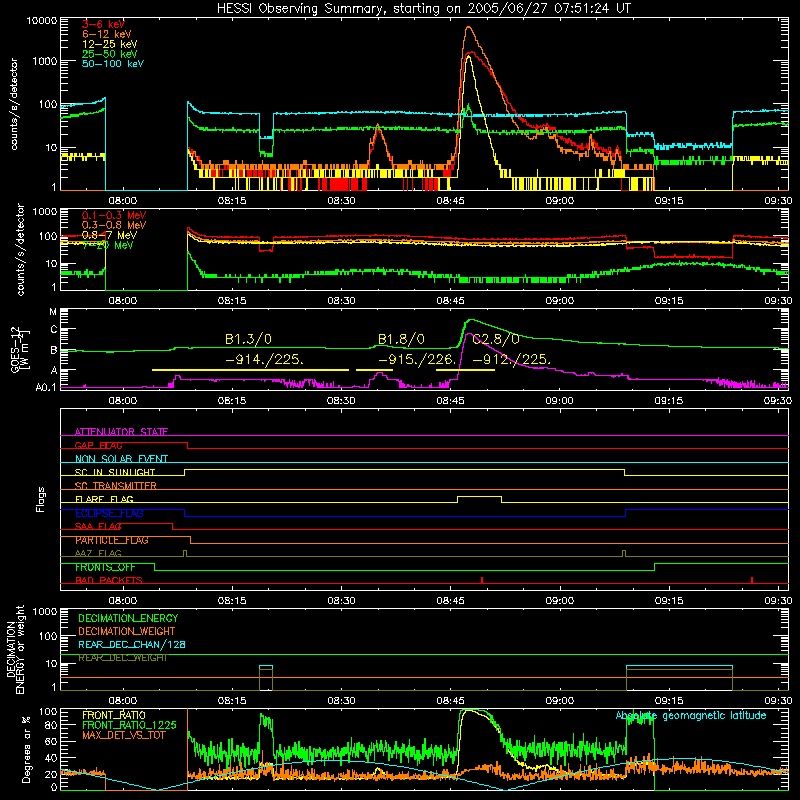The height and width of the screenshot is (800, 800).
Task: Click the BAD_PACKETS red tick near 09:26
Action: coord(752,580)
